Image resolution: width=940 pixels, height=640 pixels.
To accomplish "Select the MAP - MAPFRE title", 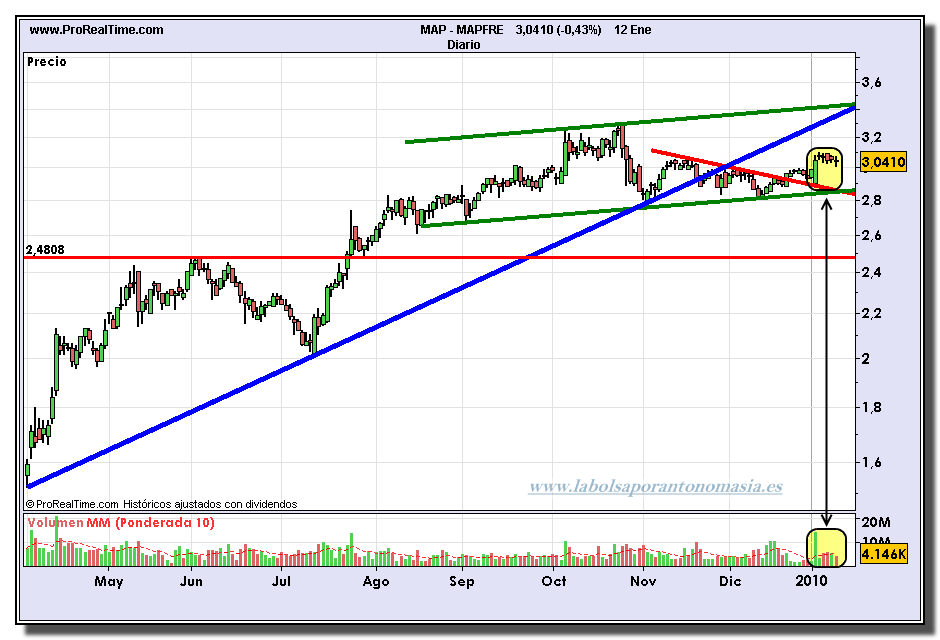I will [462, 30].
